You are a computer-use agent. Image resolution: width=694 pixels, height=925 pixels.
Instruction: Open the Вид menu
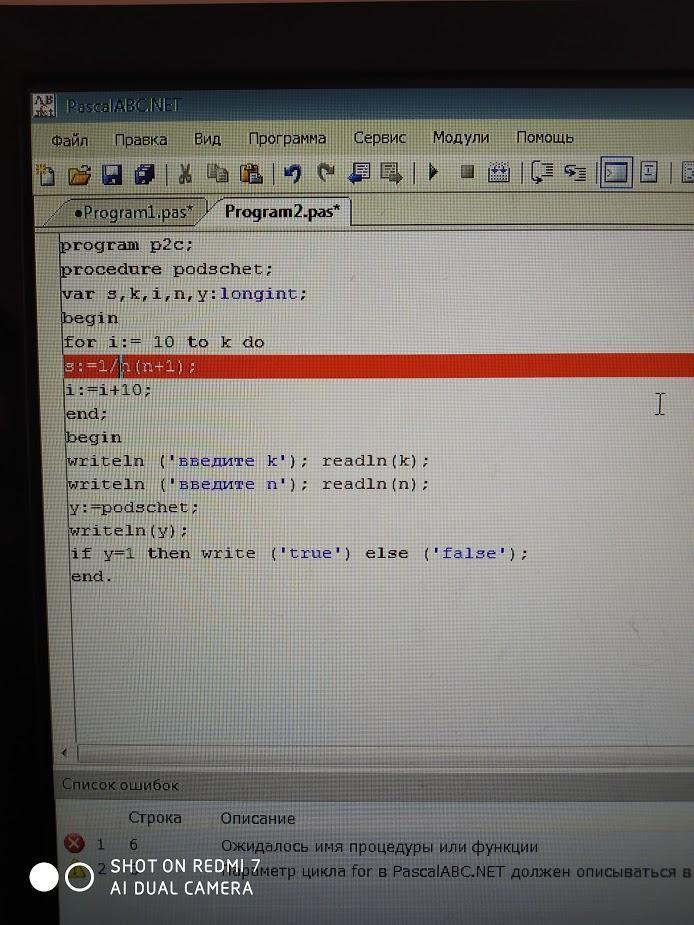point(207,139)
